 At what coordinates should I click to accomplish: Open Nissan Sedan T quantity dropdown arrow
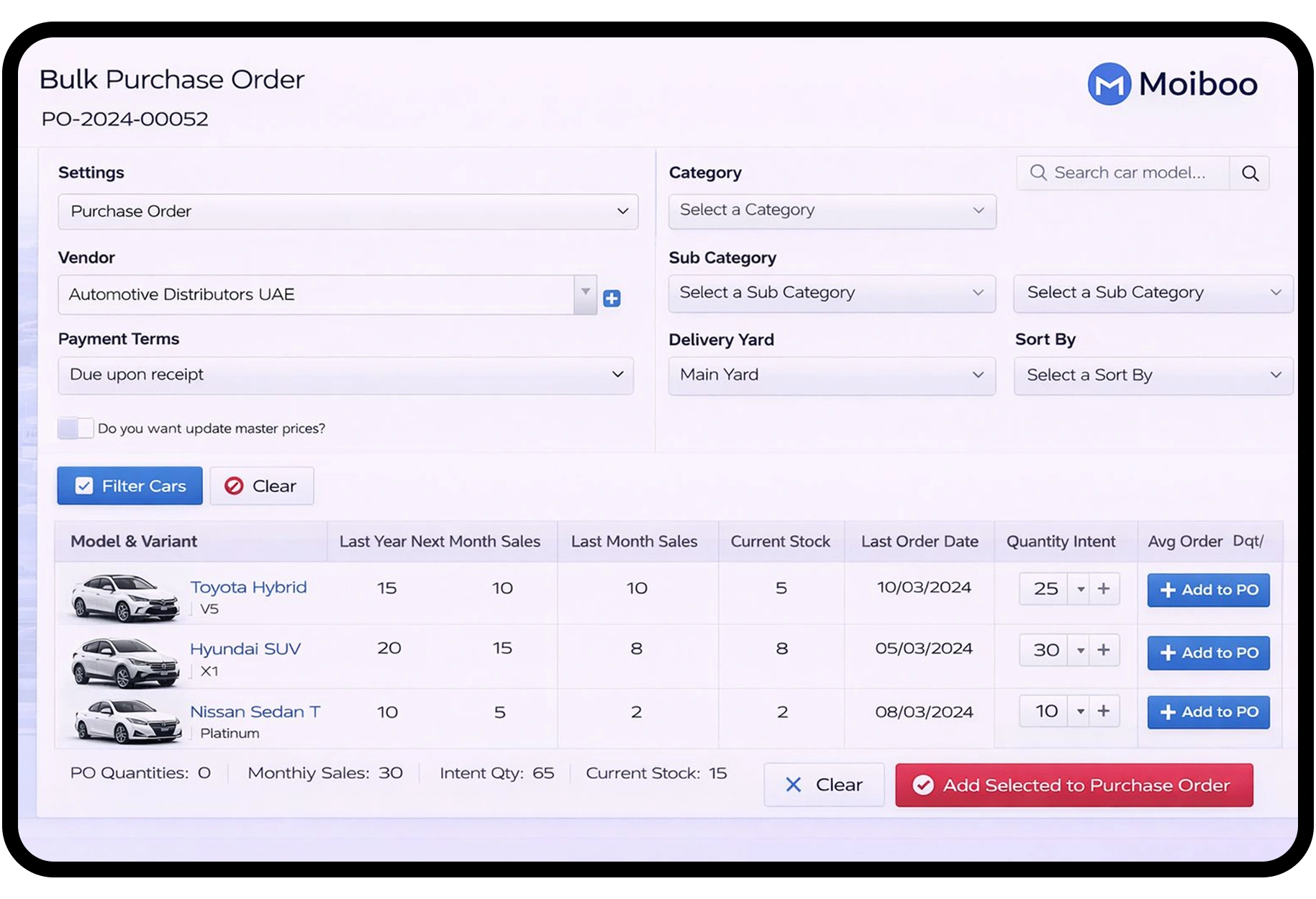point(1080,711)
